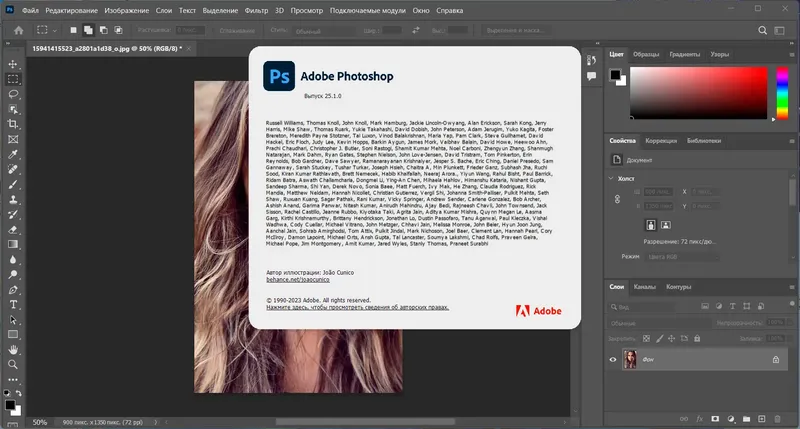800x429 pixels.
Task: Create a new layer with plus icon
Action: (x=761, y=419)
